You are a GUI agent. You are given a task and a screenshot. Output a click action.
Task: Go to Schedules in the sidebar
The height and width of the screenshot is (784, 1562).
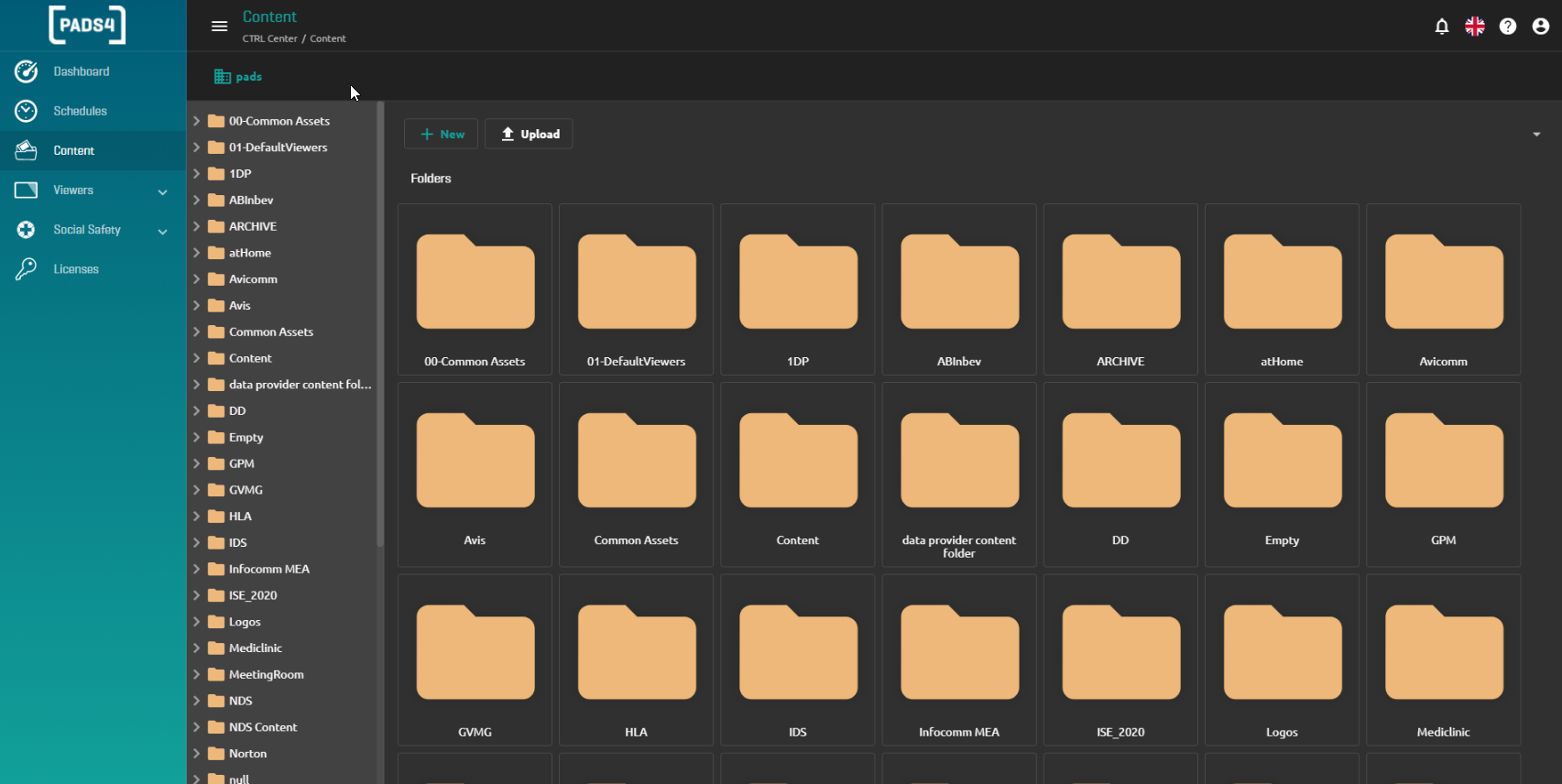click(x=93, y=111)
